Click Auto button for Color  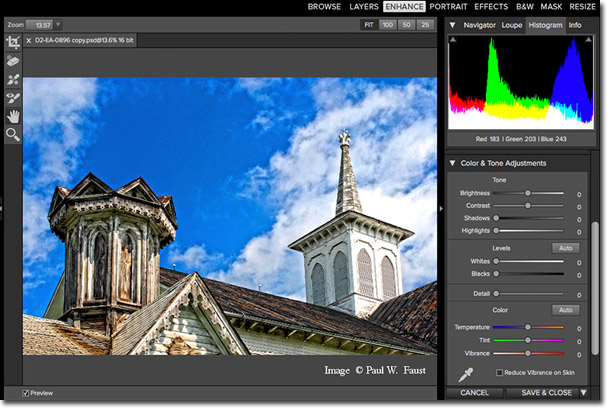pos(566,310)
